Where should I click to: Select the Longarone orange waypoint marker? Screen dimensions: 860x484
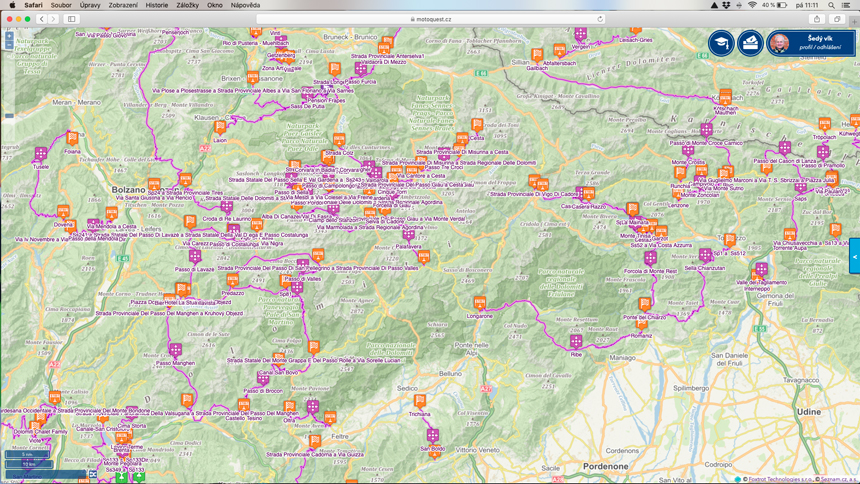coord(480,302)
